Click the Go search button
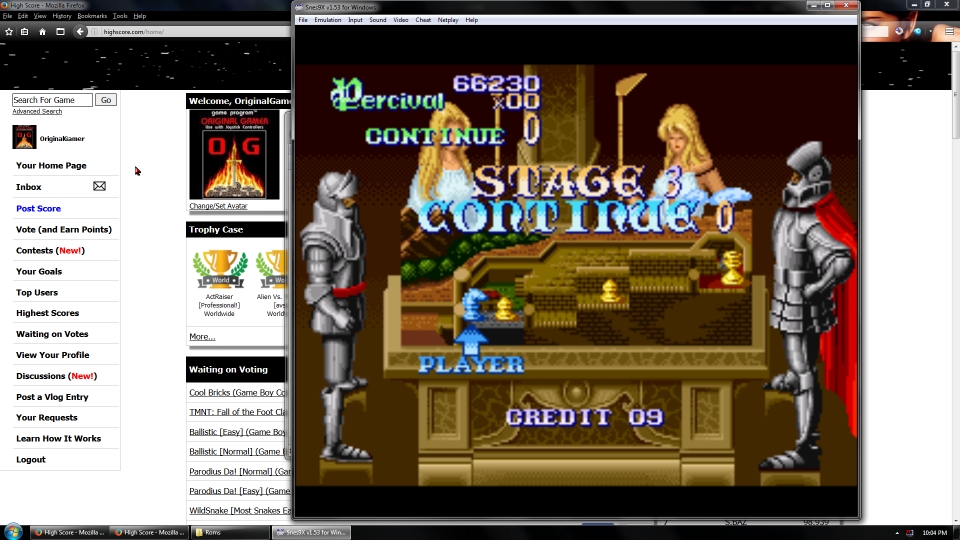 tap(106, 100)
